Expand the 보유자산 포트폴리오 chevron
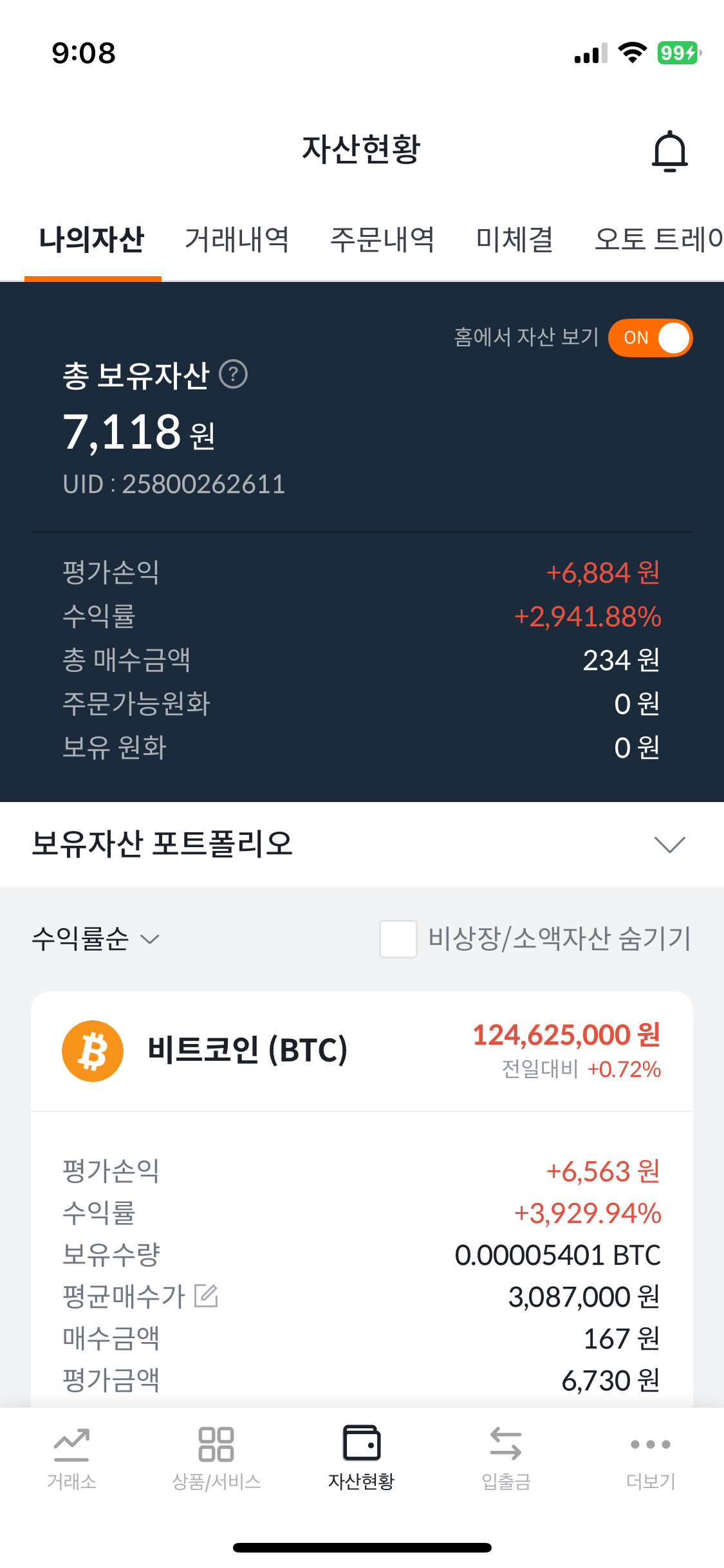The width and height of the screenshot is (724, 1568). click(x=669, y=844)
